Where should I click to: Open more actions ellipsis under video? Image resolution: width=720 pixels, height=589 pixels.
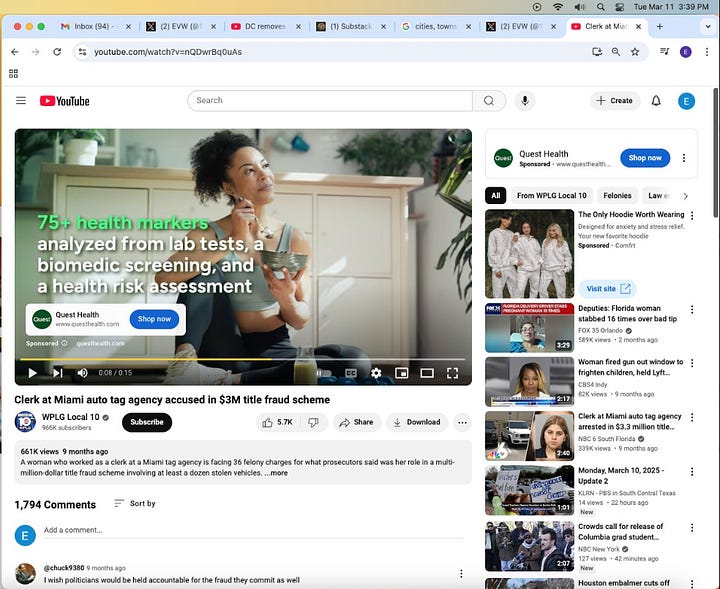coord(462,422)
